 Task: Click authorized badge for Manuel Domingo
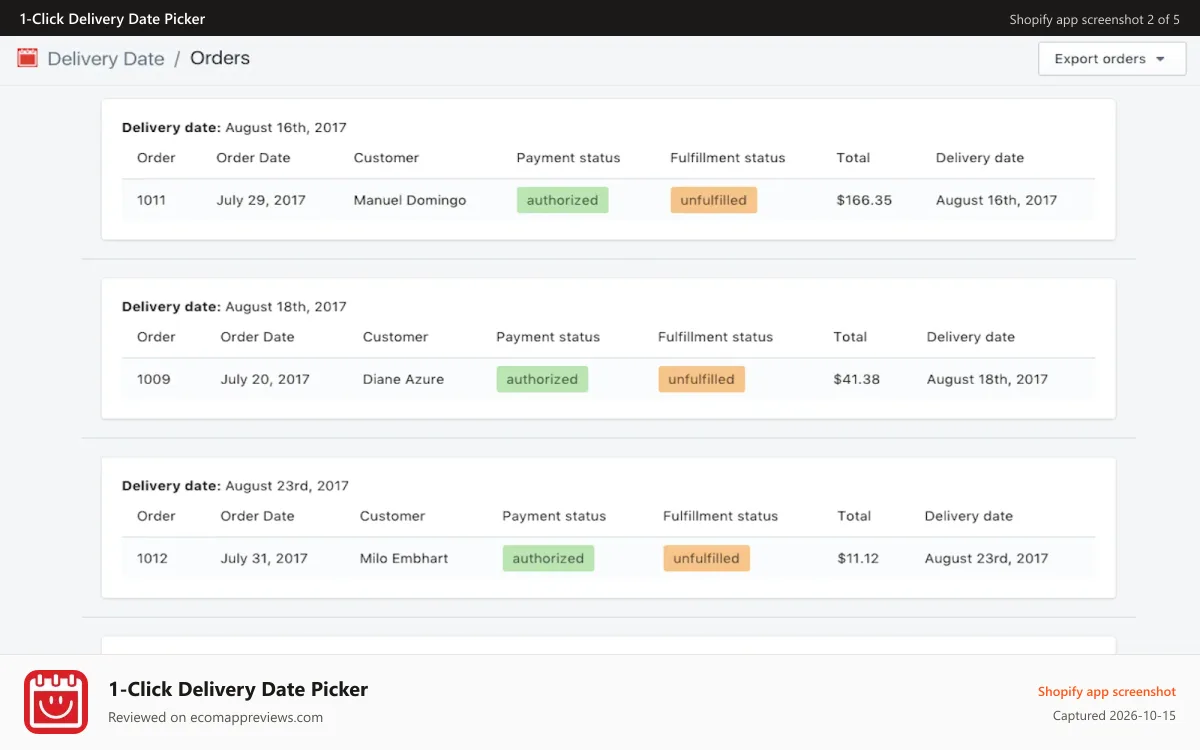[562, 200]
